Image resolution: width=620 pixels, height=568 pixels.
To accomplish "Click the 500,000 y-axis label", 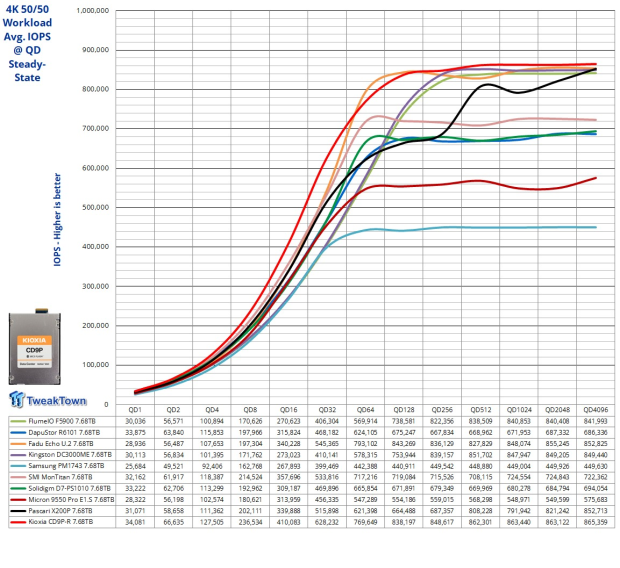I will point(95,207).
